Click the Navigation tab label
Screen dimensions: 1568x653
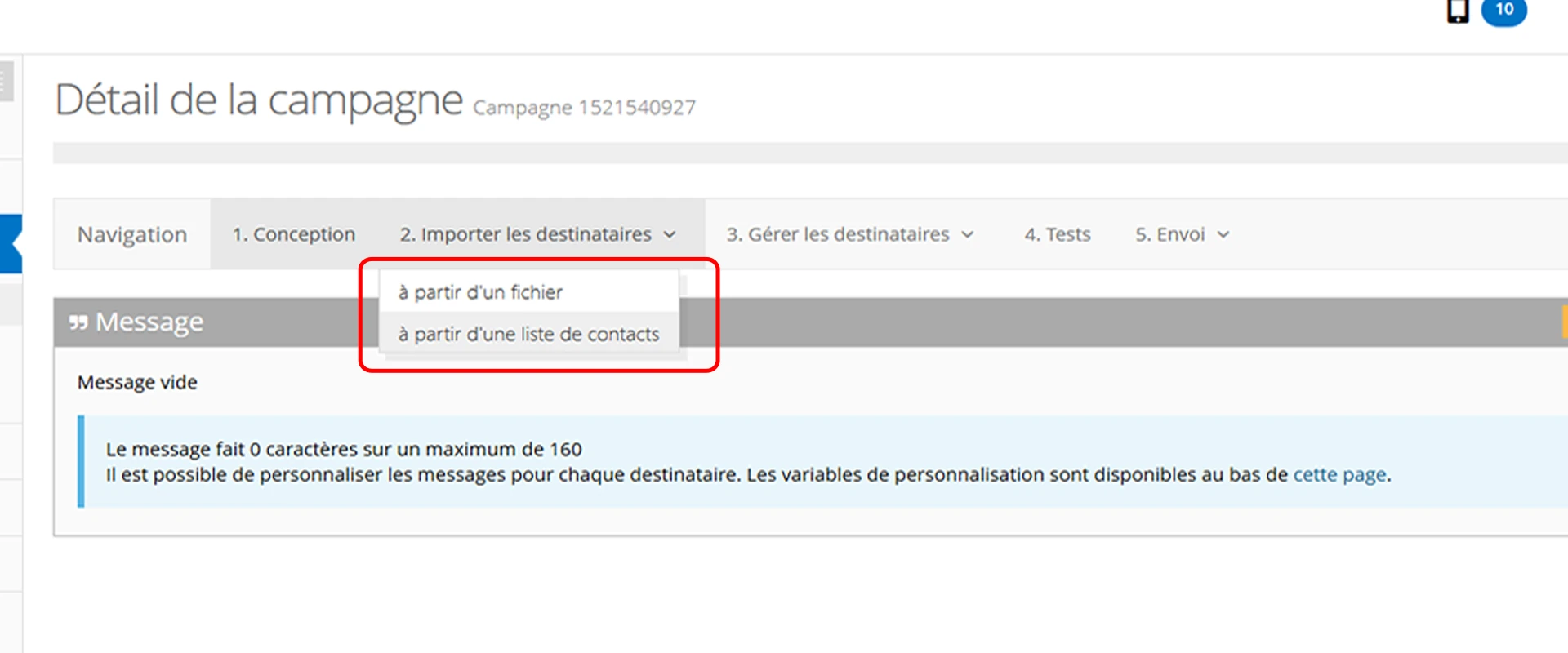click(x=132, y=234)
